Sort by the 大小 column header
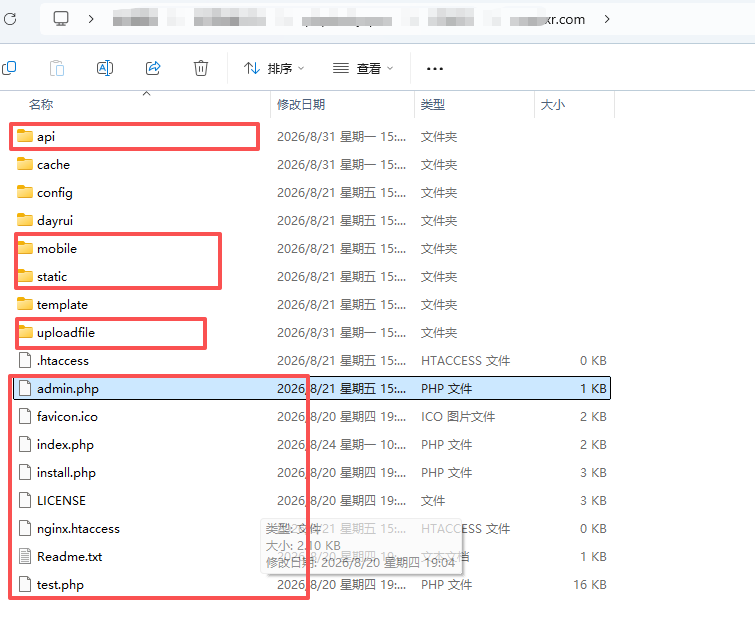The image size is (755, 640). [552, 104]
